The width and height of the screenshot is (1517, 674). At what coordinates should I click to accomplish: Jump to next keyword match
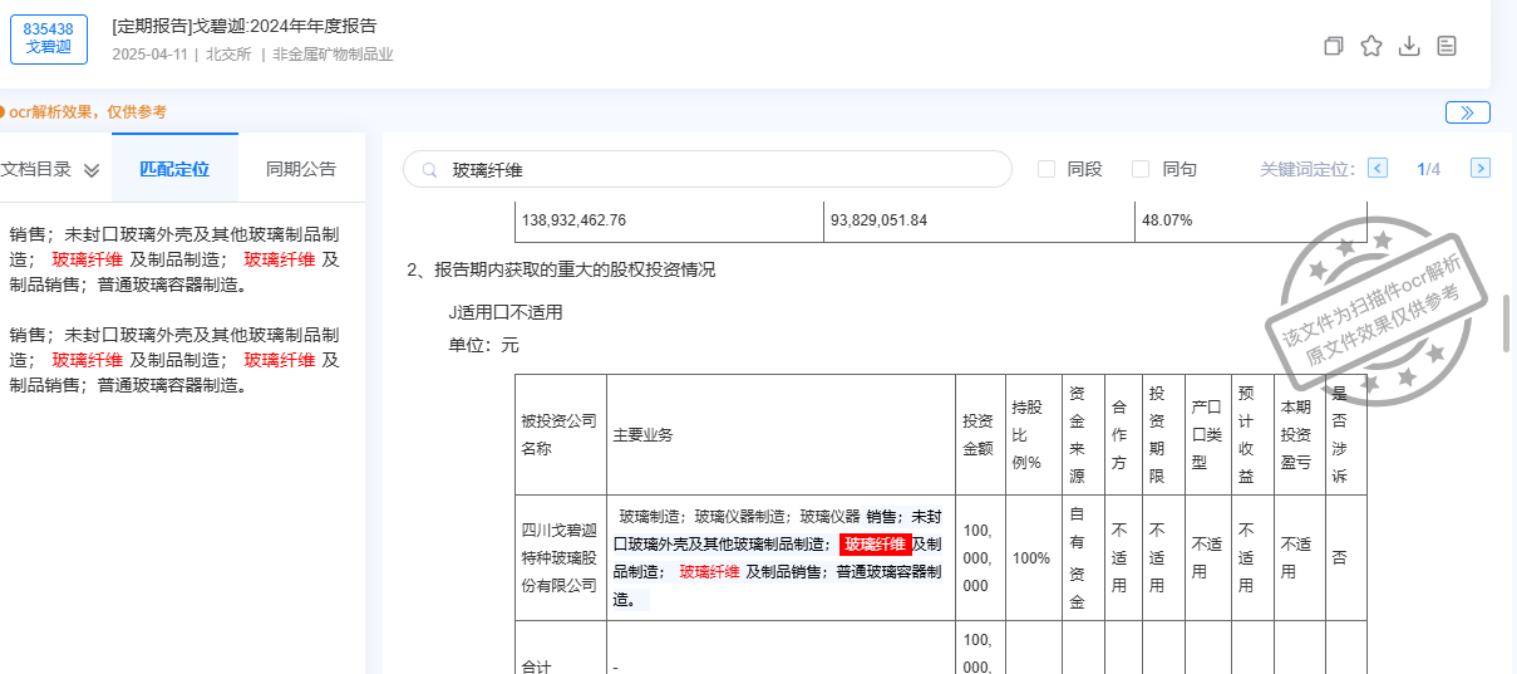click(1480, 169)
